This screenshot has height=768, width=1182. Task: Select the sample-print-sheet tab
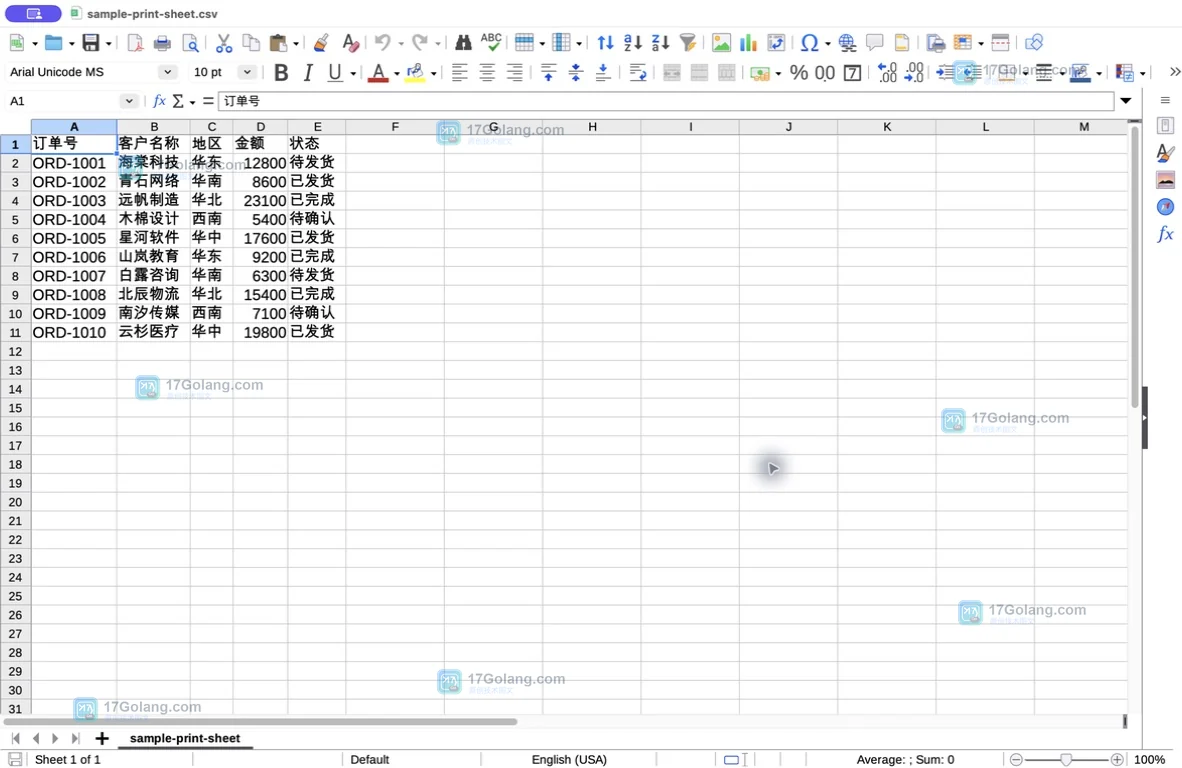pyautogui.click(x=185, y=739)
